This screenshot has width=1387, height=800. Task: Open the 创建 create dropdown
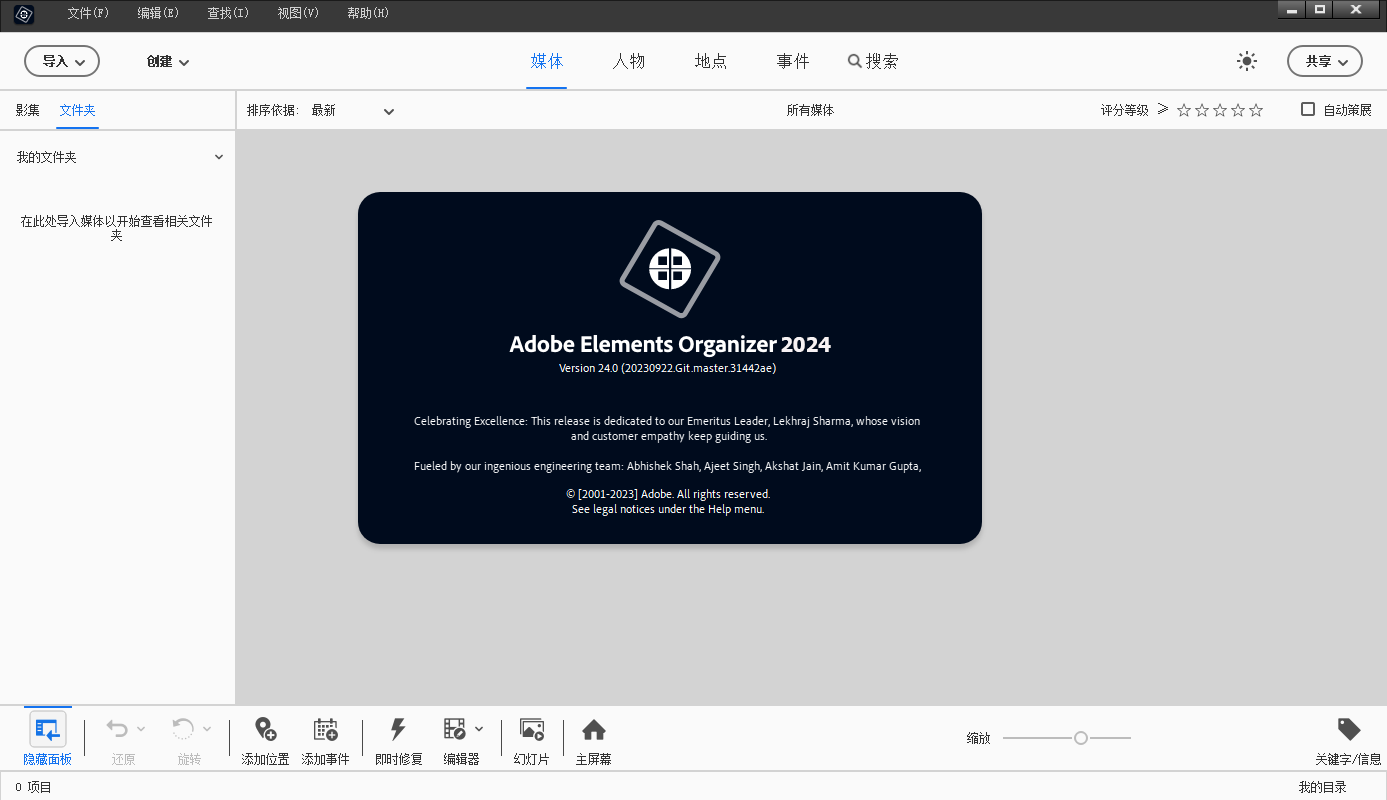[x=168, y=61]
